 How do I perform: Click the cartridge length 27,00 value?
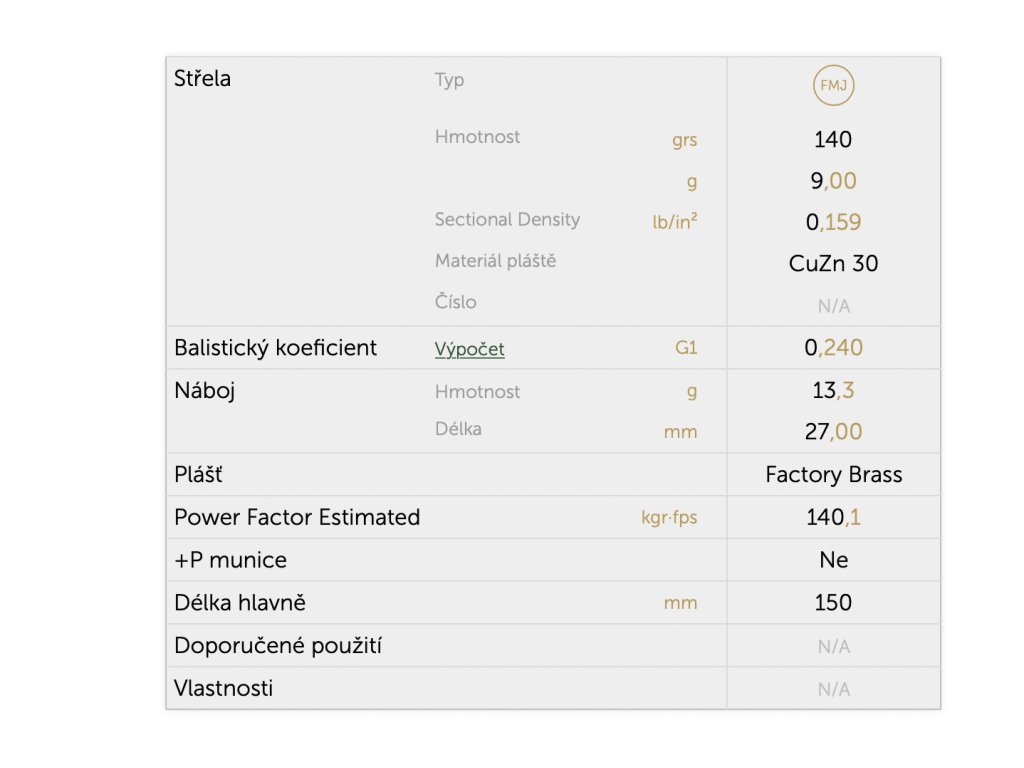833,432
